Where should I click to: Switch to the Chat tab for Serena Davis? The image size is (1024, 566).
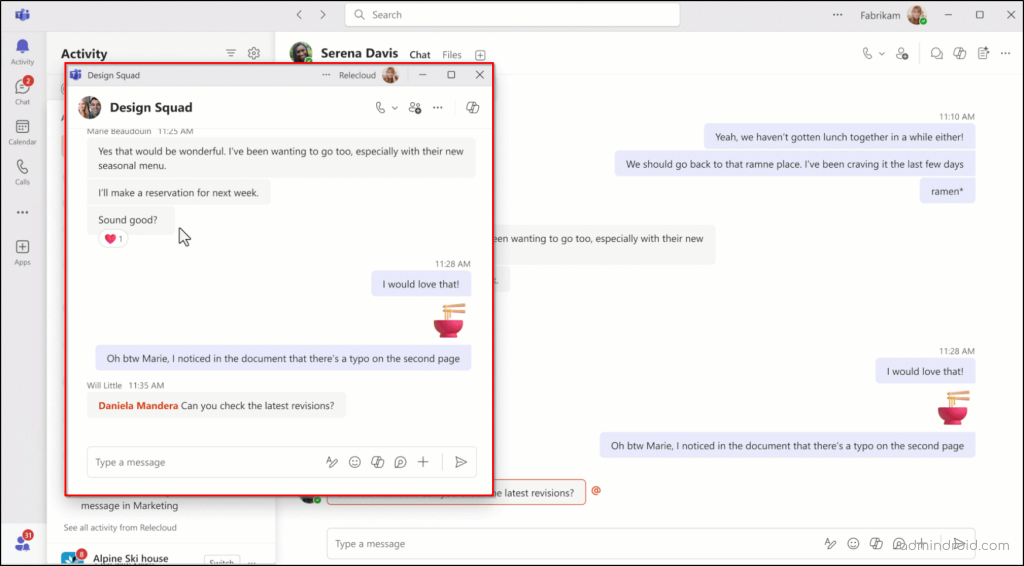419,55
